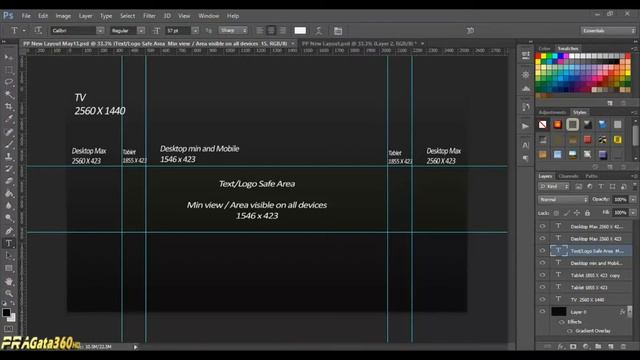This screenshot has width=640, height=360.
Task: Open the layer filter Kind dropdown
Action: pos(554,187)
